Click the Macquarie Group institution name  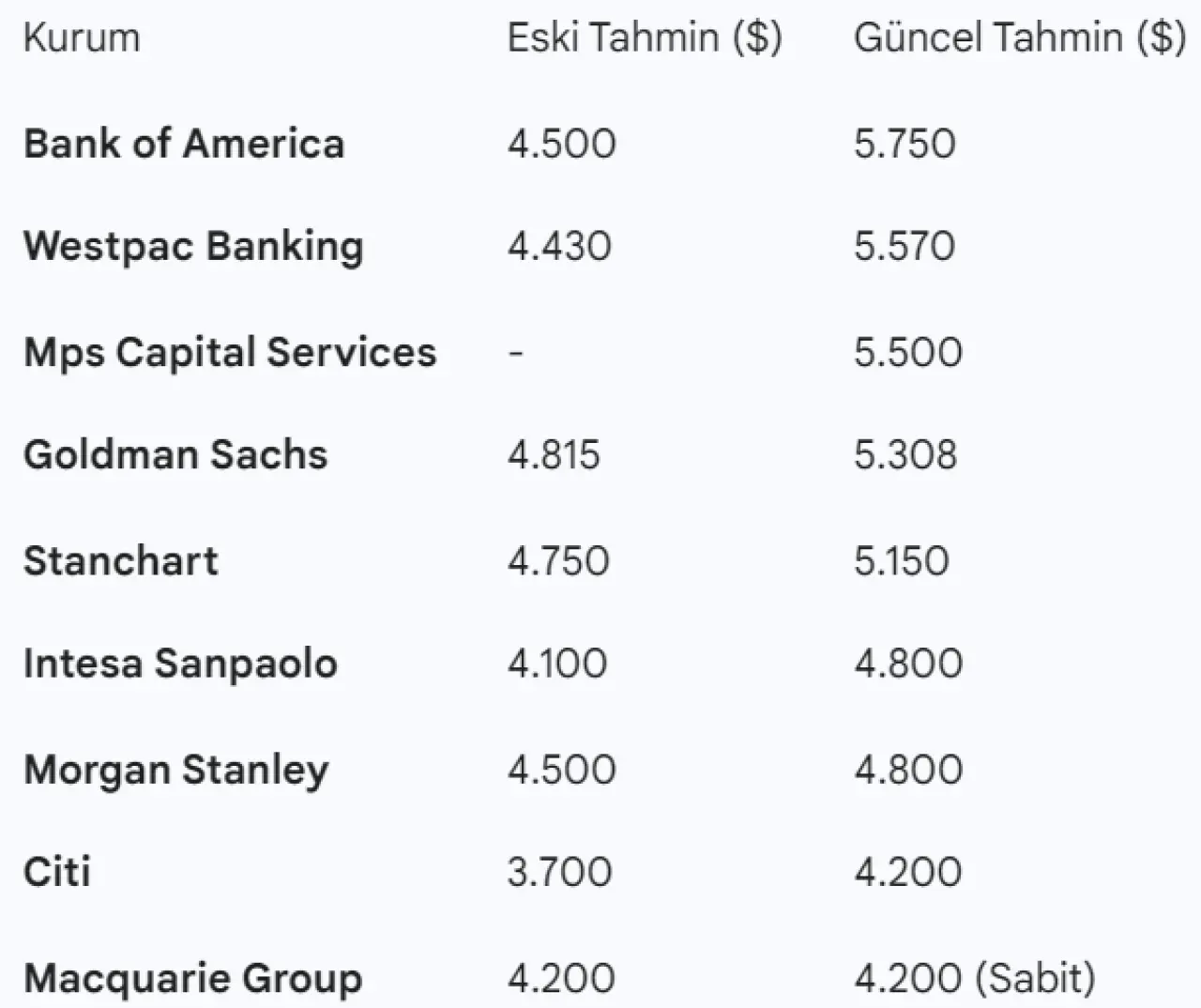[x=192, y=978]
